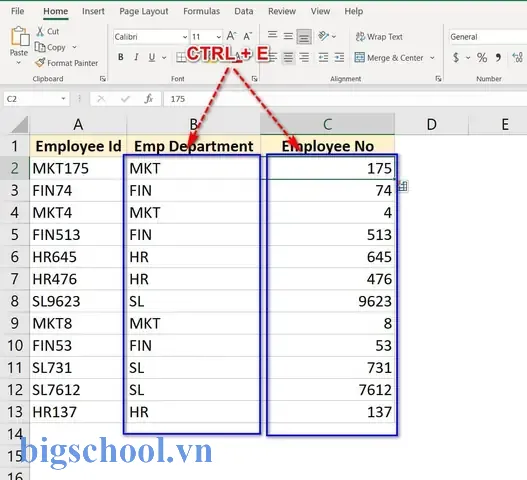Image resolution: width=527 pixels, height=480 pixels.
Task: Apply Percent Style format
Action: click(x=482, y=57)
